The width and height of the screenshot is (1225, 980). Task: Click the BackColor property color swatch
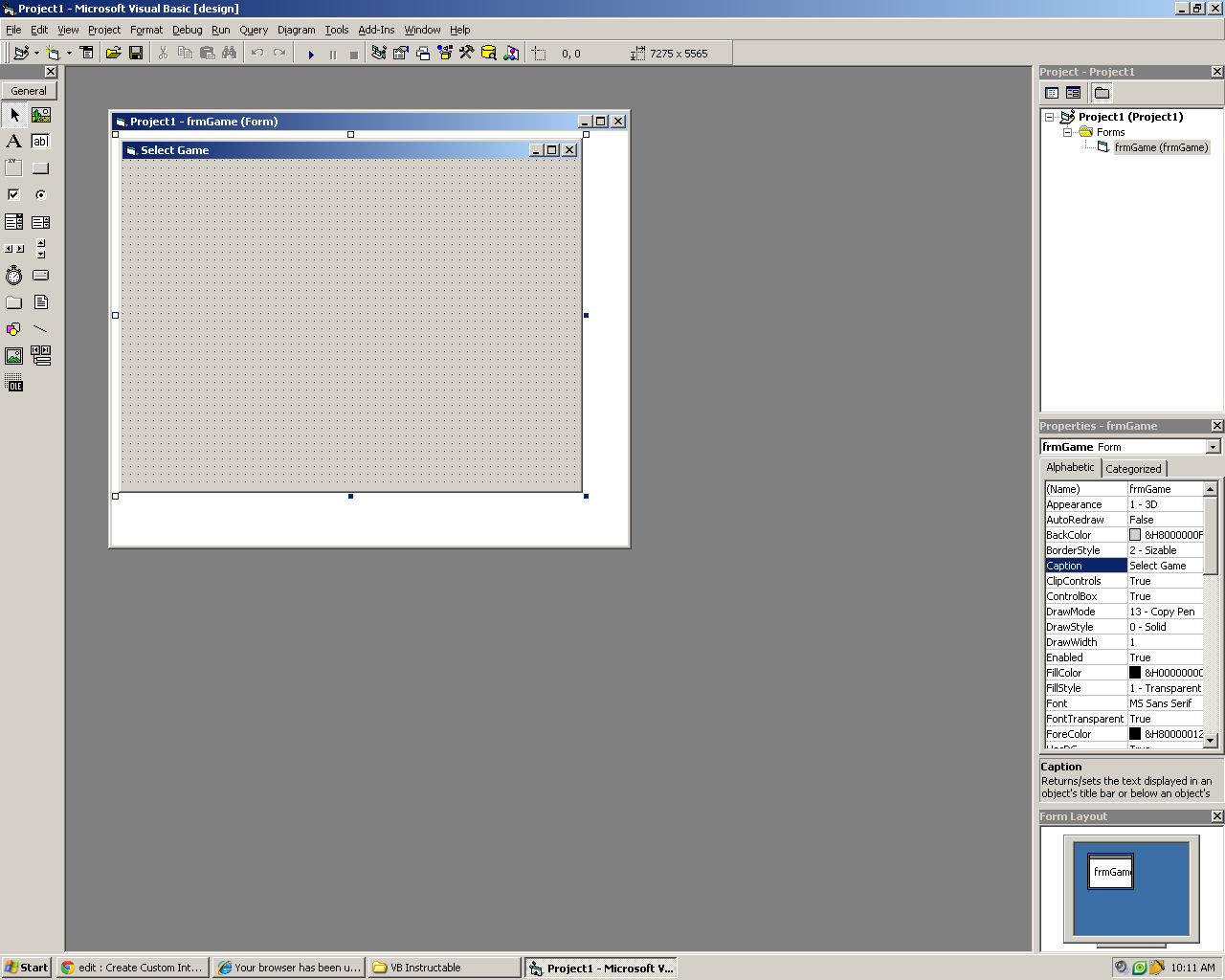pyautogui.click(x=1135, y=535)
